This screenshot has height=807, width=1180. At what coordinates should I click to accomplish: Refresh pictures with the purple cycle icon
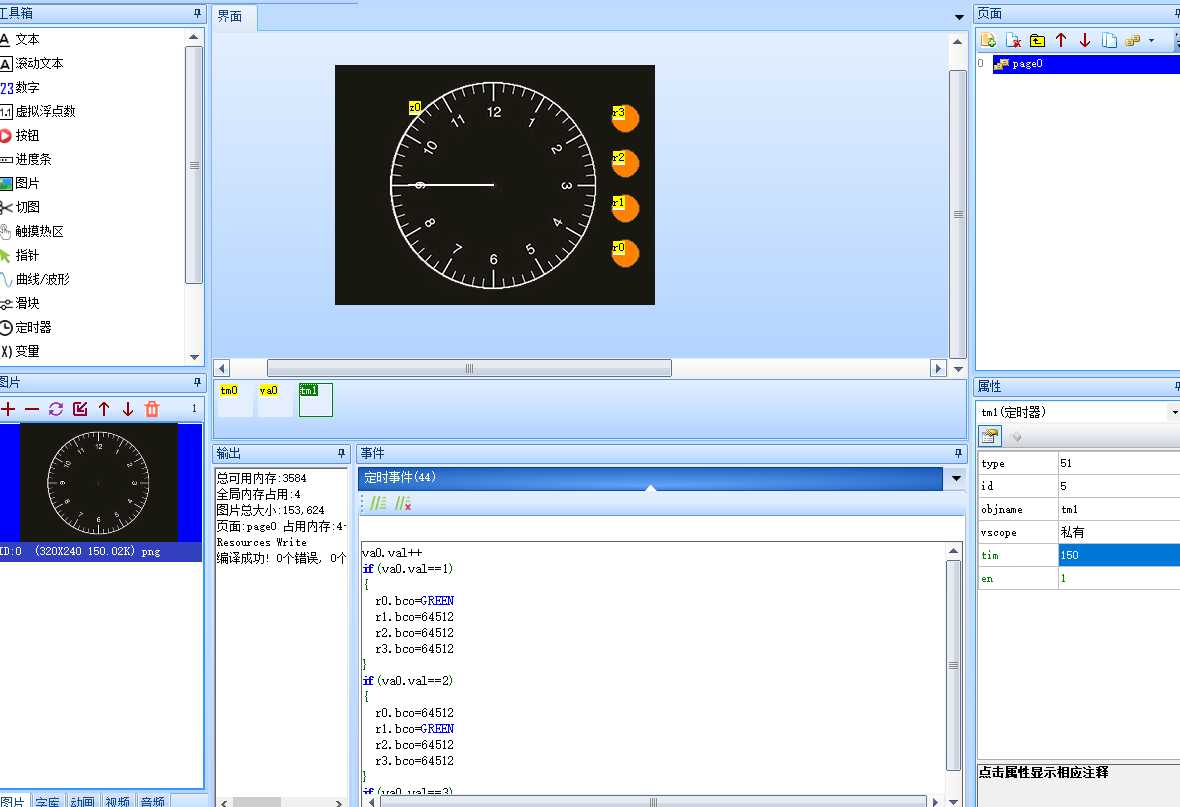click(x=56, y=409)
